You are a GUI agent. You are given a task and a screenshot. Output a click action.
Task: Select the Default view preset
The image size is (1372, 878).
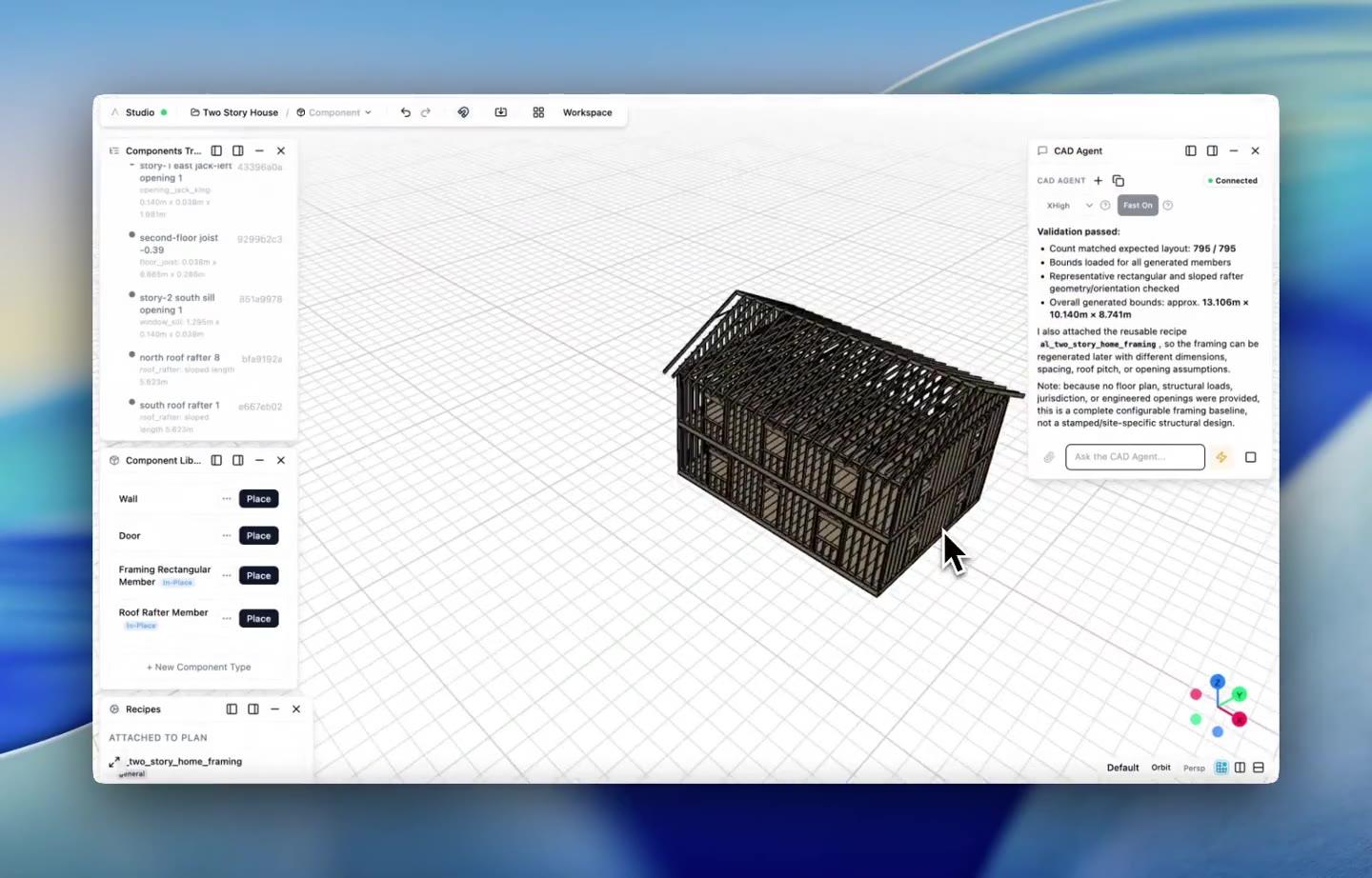pyautogui.click(x=1122, y=768)
